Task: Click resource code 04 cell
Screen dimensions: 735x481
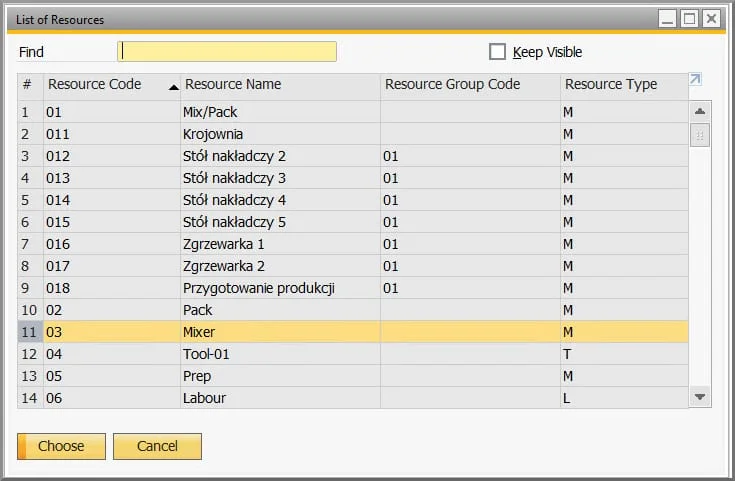Action: click(112, 354)
